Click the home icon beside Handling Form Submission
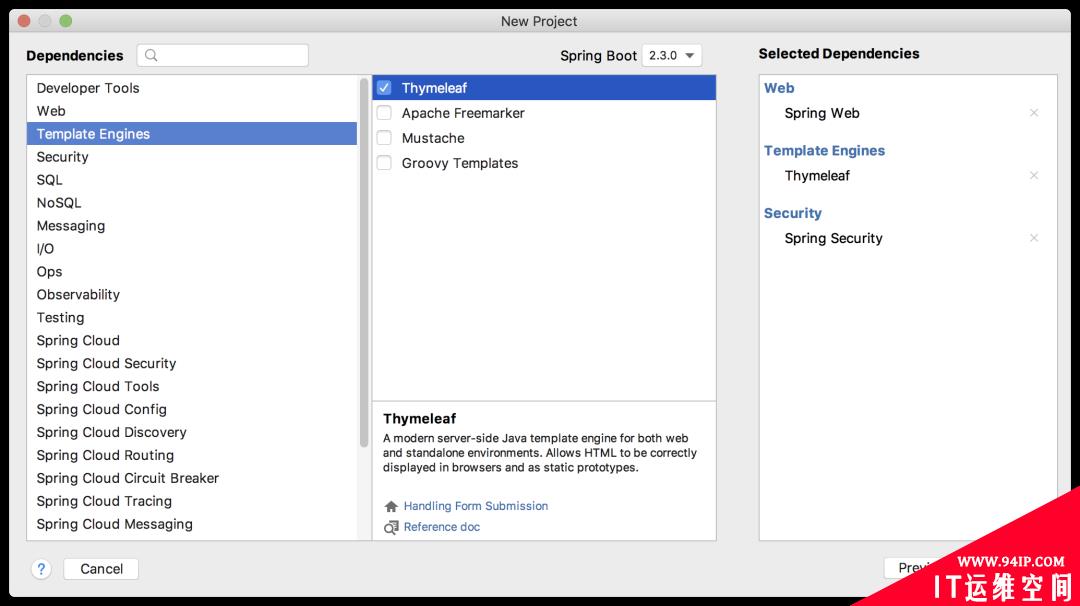This screenshot has height=606, width=1080. pos(391,506)
